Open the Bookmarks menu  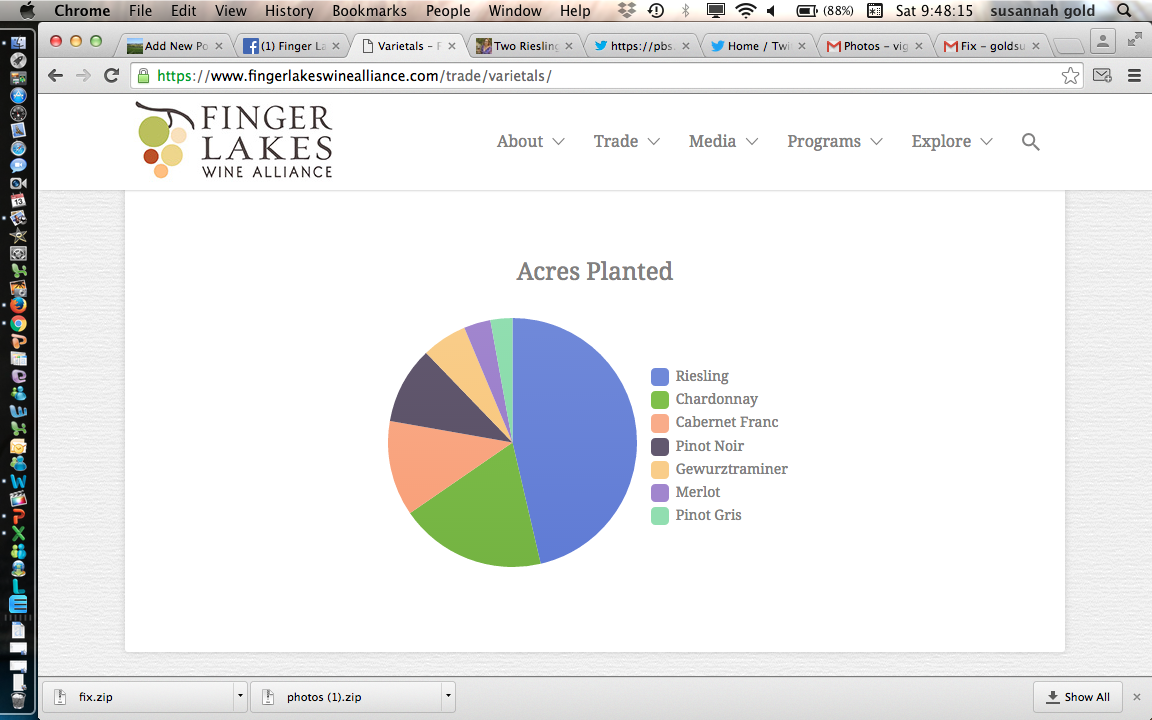[x=369, y=11]
